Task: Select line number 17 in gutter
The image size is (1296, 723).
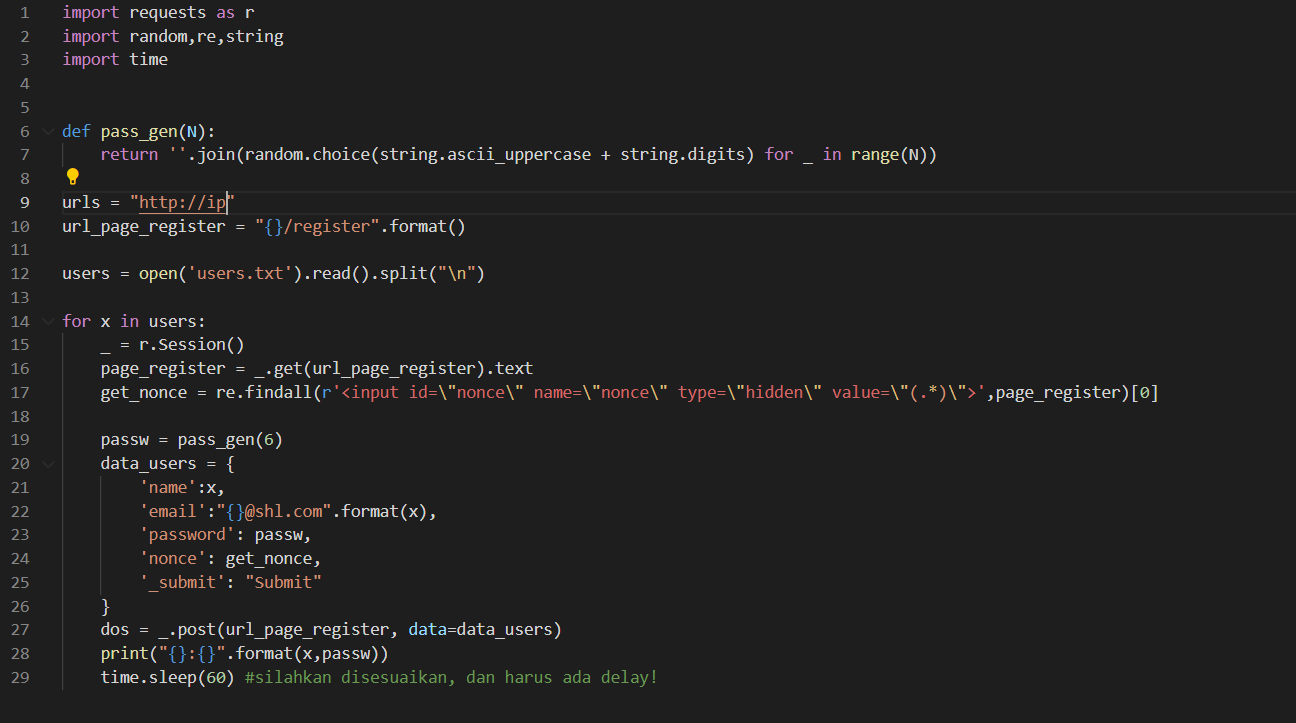Action: 20,392
